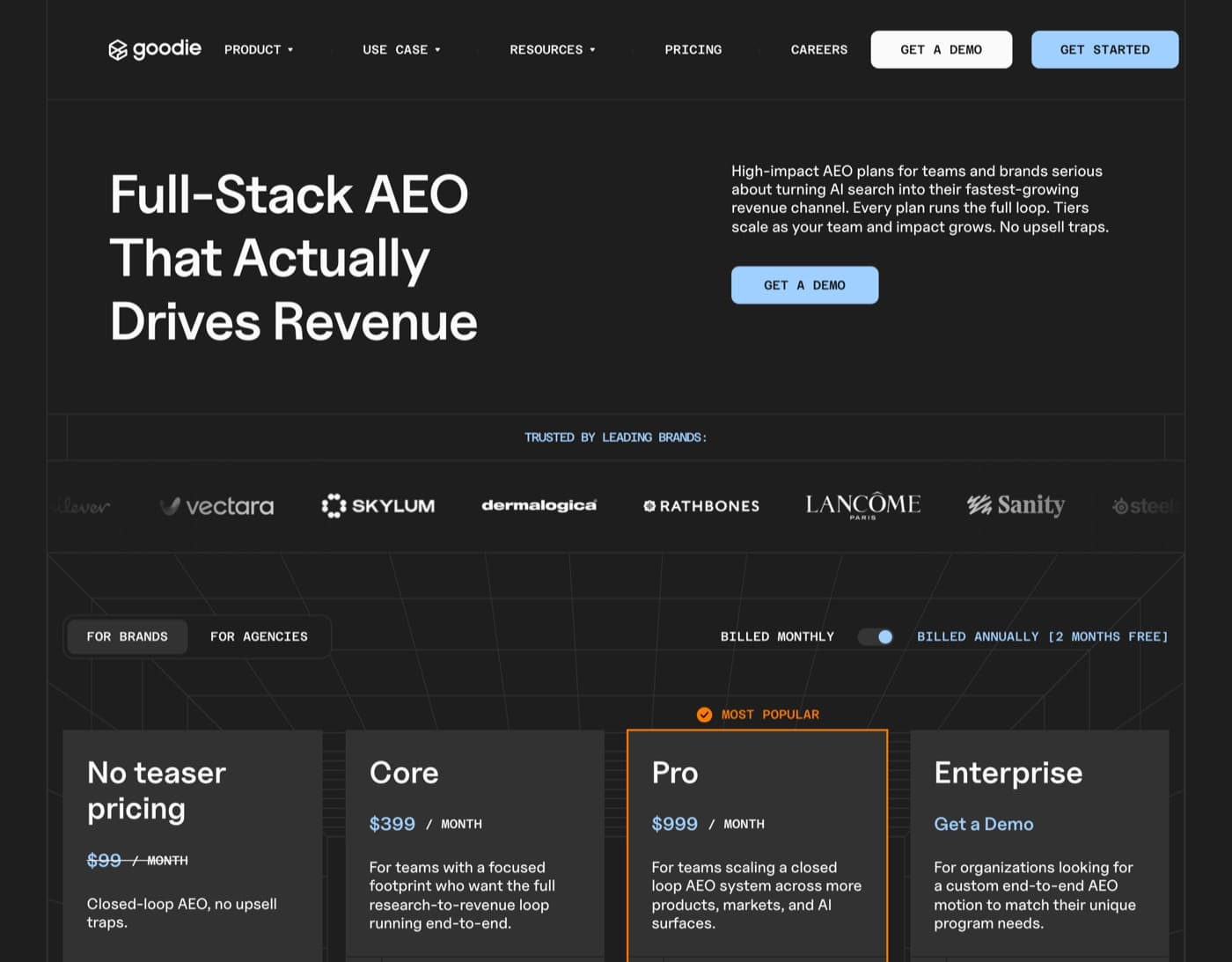Screen dimensions: 1232x962
Task: Click the Get Started button
Action: [x=1104, y=49]
